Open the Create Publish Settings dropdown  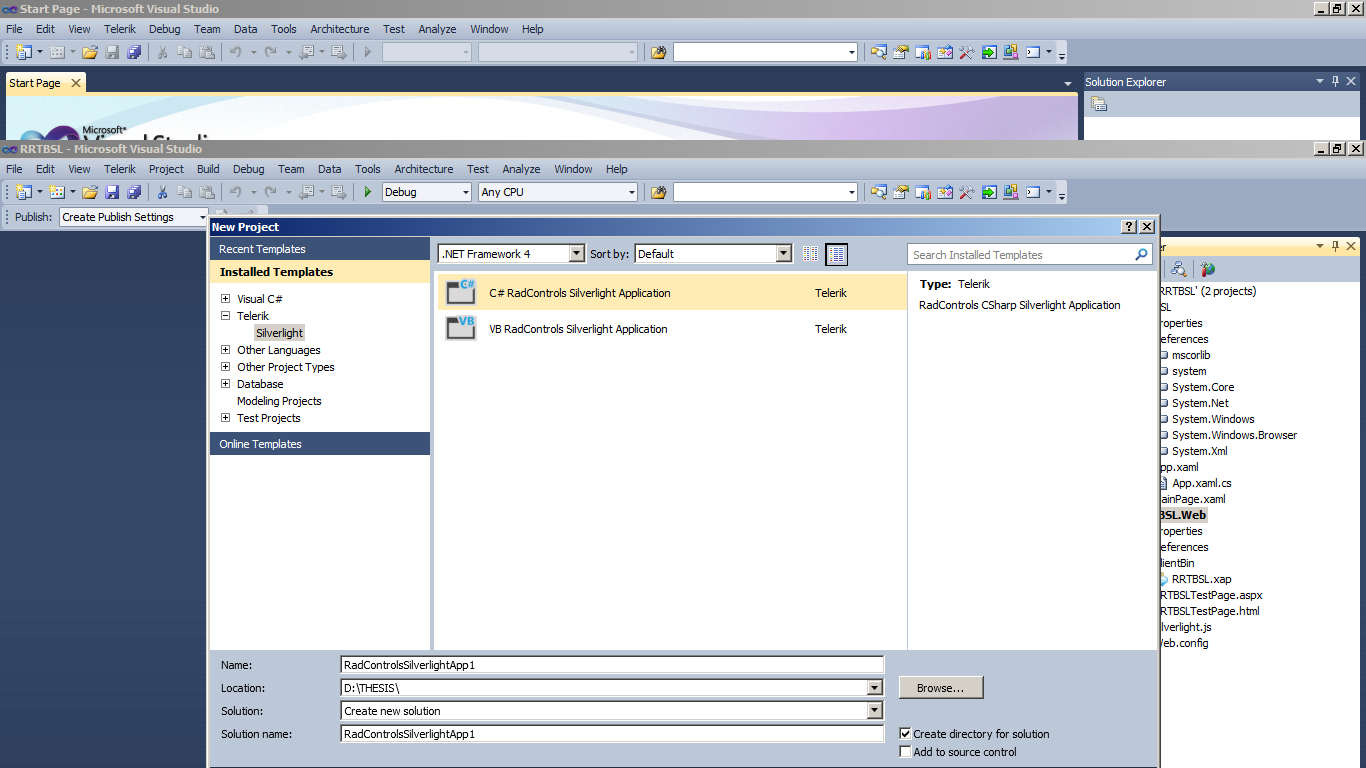click(x=203, y=217)
